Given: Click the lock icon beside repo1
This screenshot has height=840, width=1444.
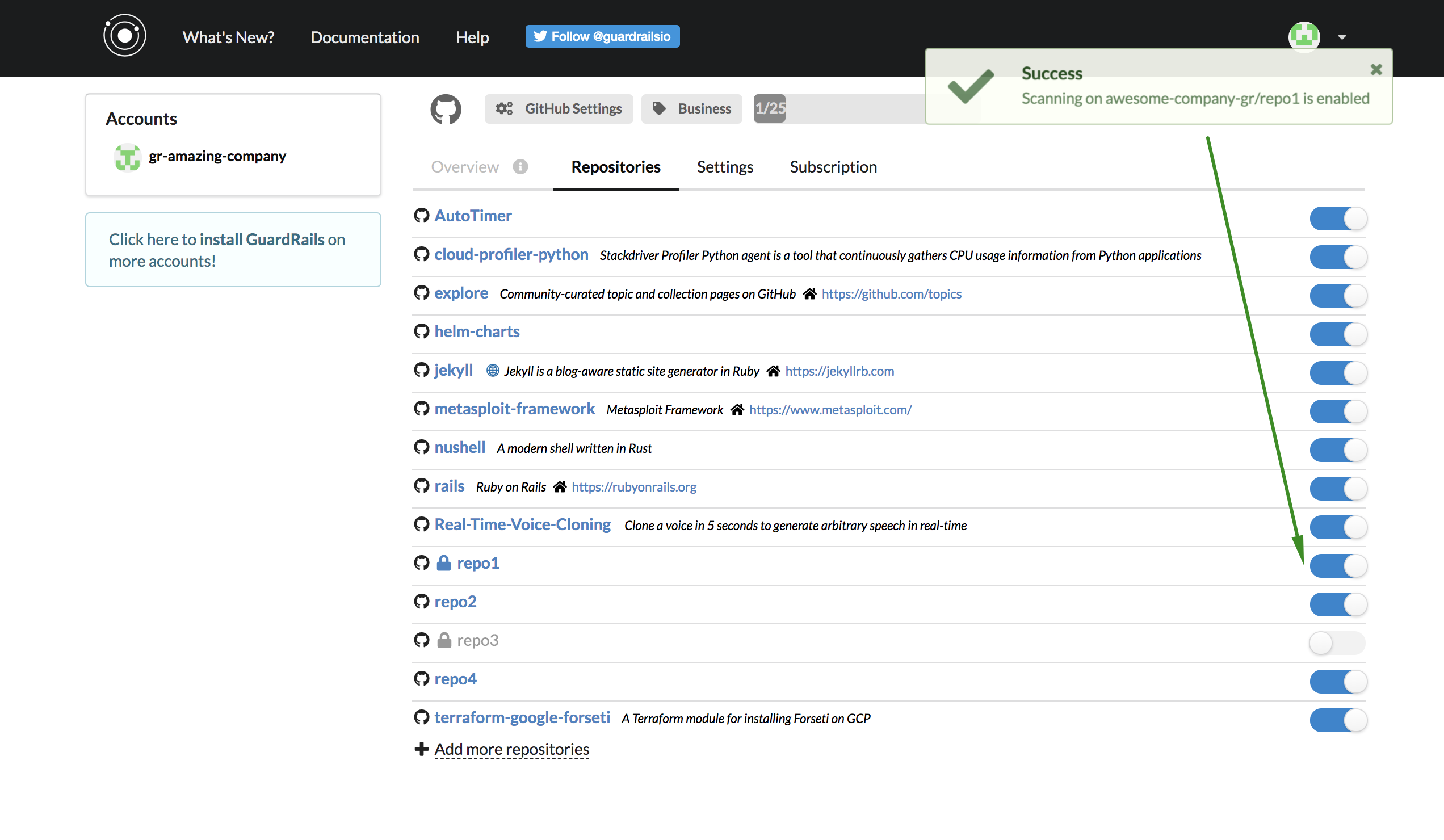Looking at the screenshot, I should 443,563.
